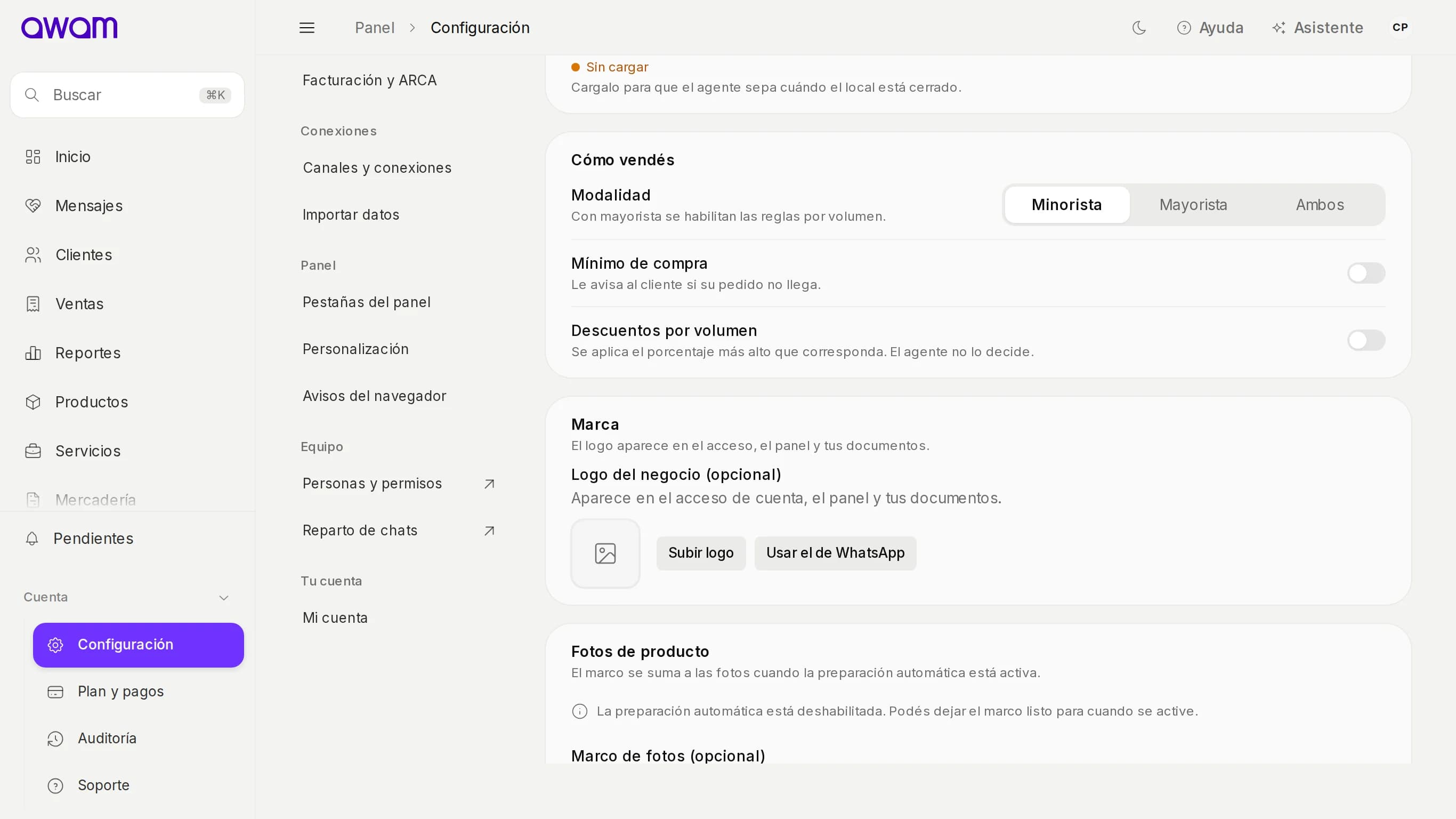
Task: Click external arrow beside Reparto de chats
Action: click(x=489, y=531)
